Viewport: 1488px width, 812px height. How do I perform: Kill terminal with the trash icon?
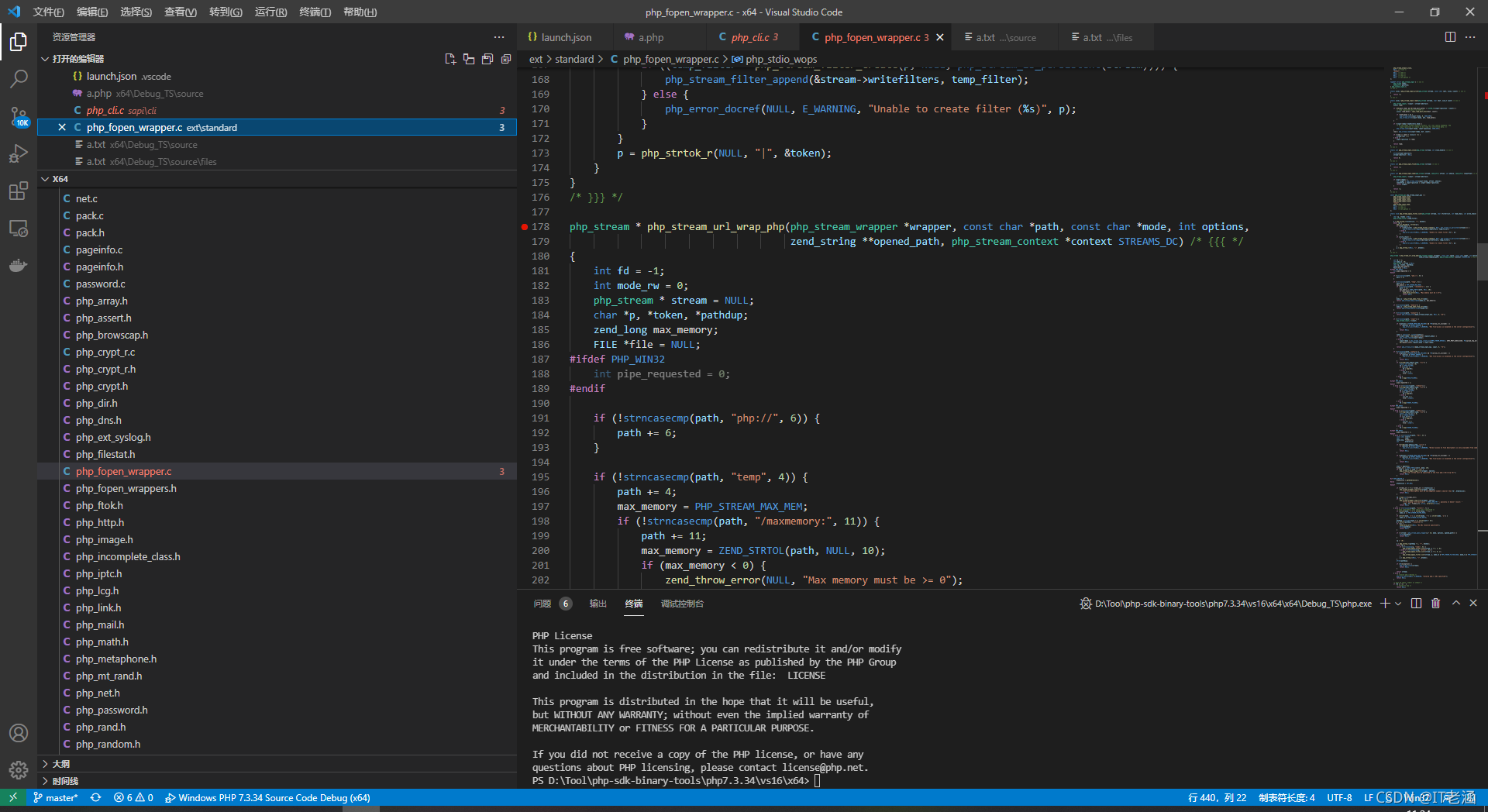pyautogui.click(x=1435, y=604)
